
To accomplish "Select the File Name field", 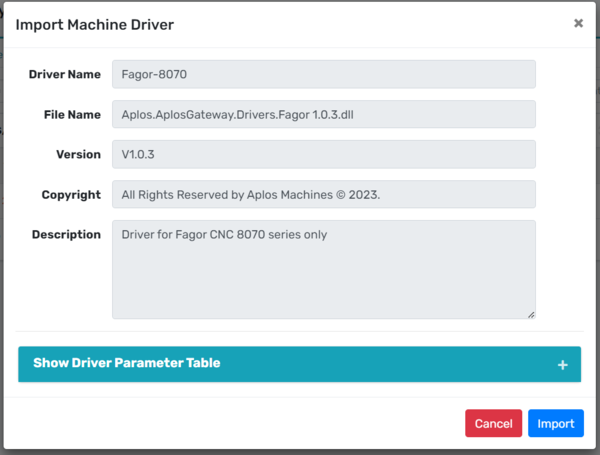I will 323,115.
